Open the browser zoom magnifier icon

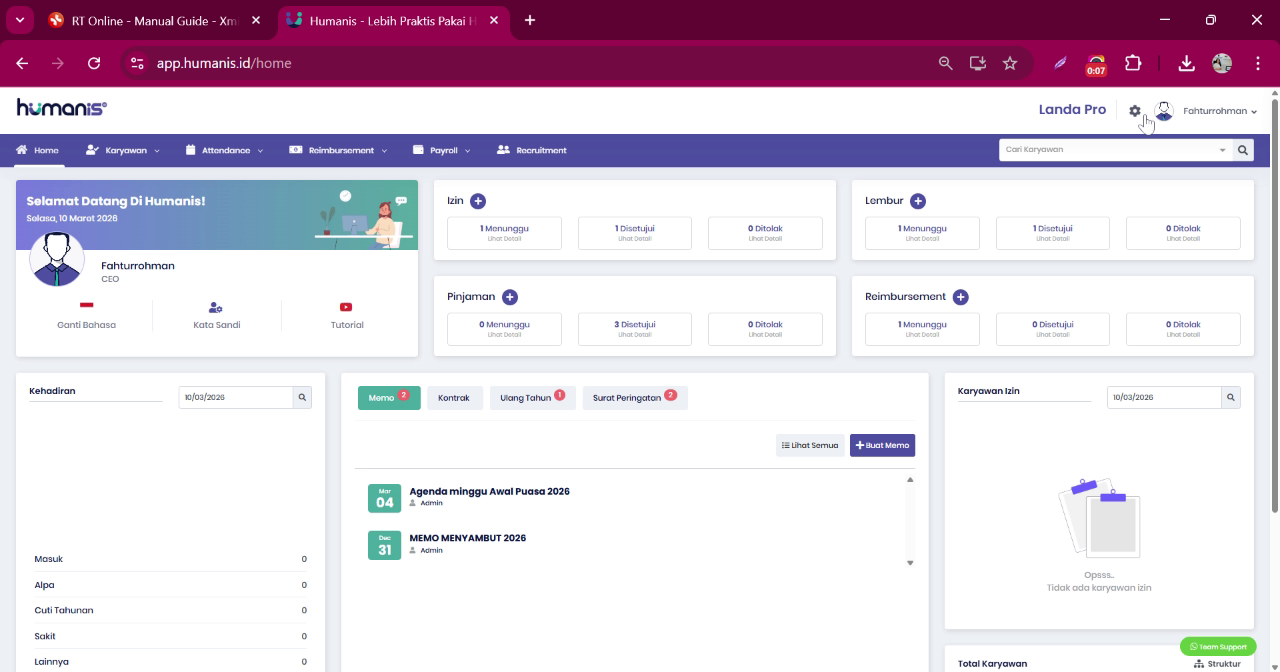945,63
